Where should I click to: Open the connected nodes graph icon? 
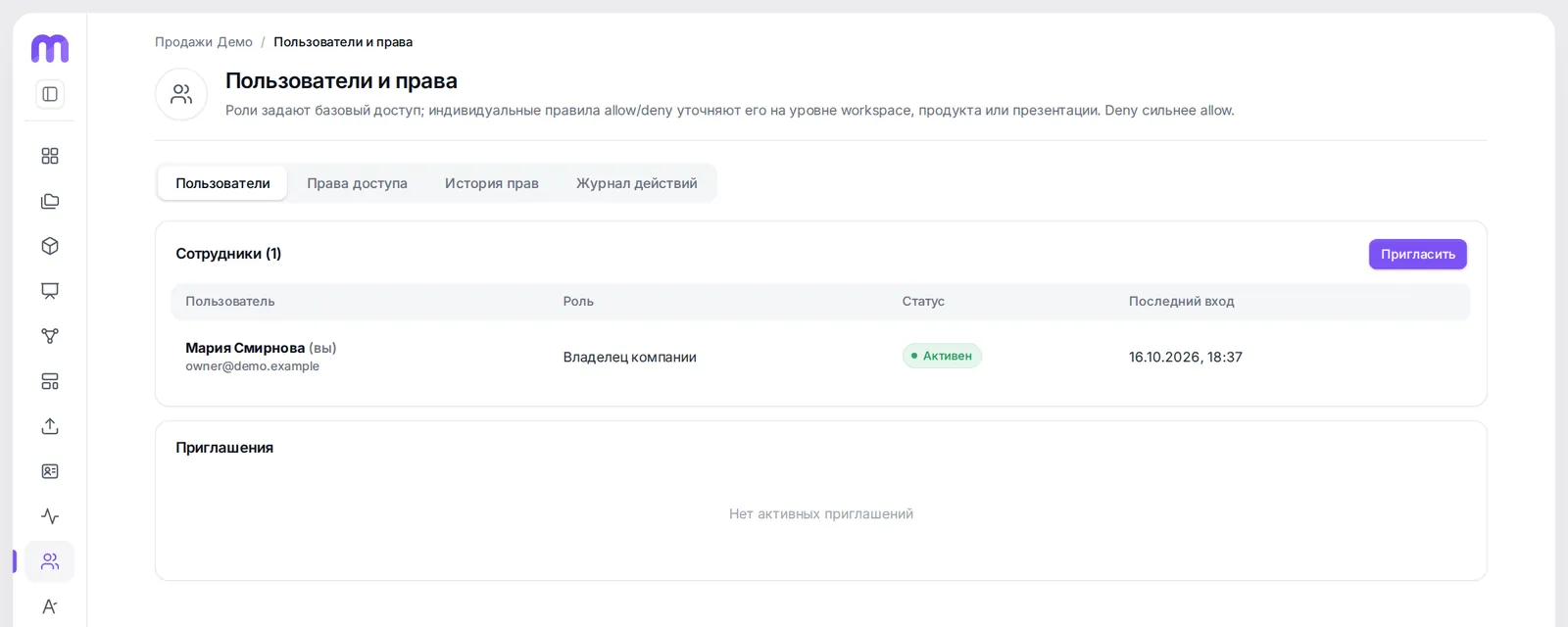(50, 336)
